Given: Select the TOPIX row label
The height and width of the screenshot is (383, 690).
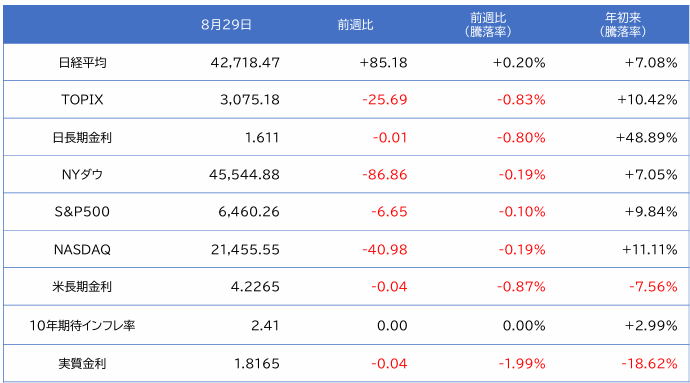Looking at the screenshot, I should 82,99.
